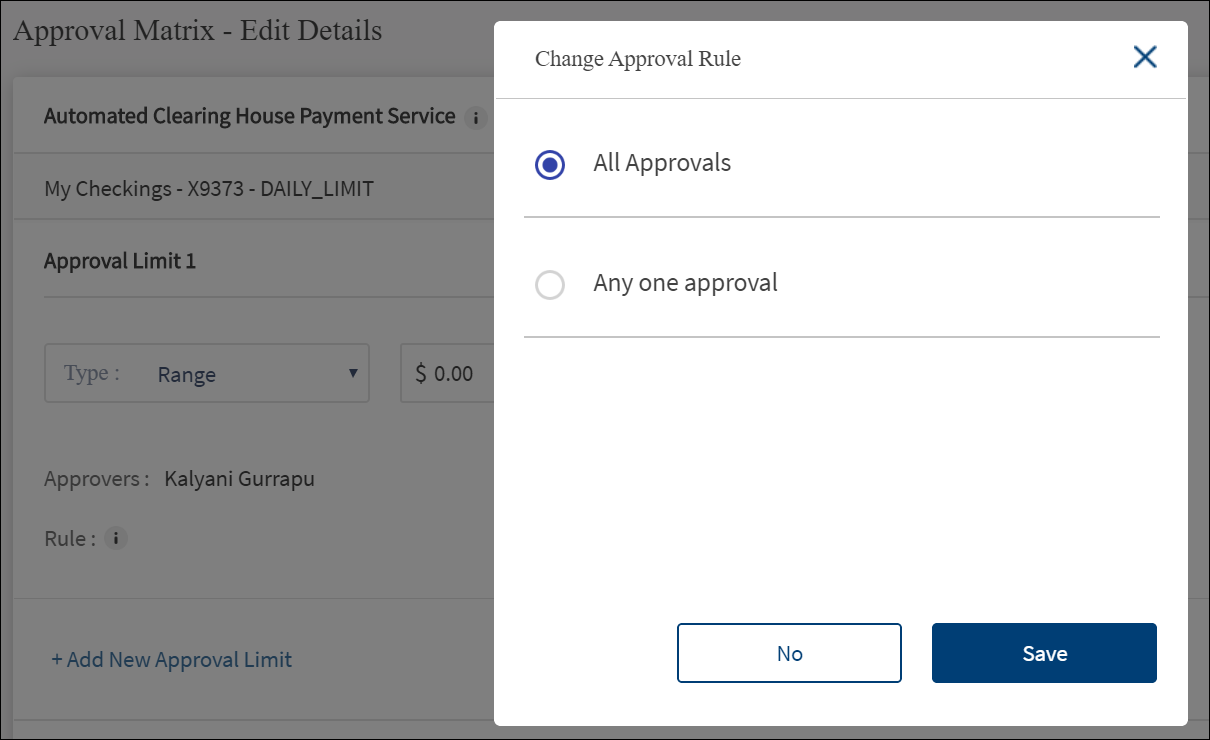Expand the Approval Limit 1 section header

click(120, 261)
